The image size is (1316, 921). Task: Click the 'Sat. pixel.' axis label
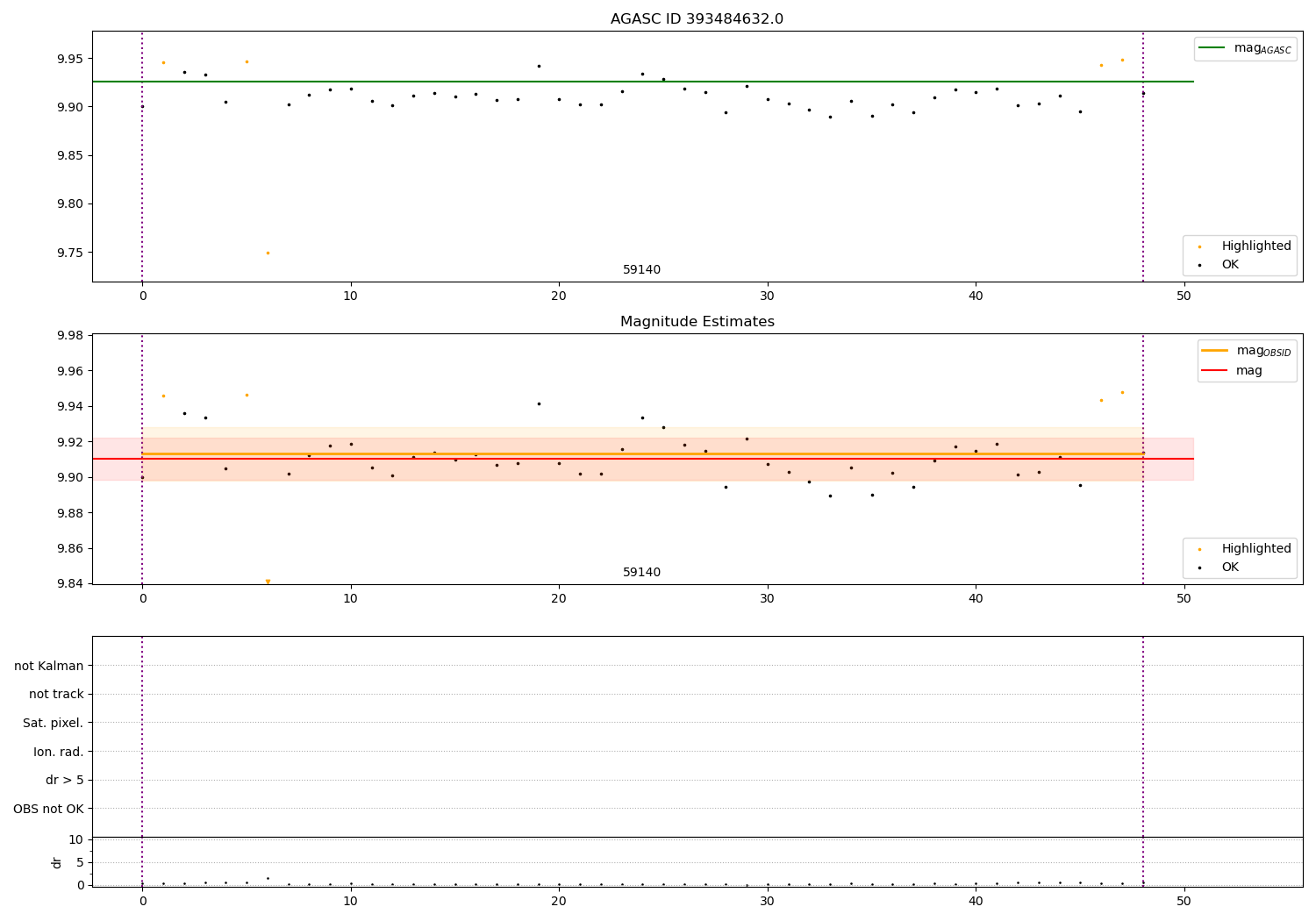tap(54, 723)
